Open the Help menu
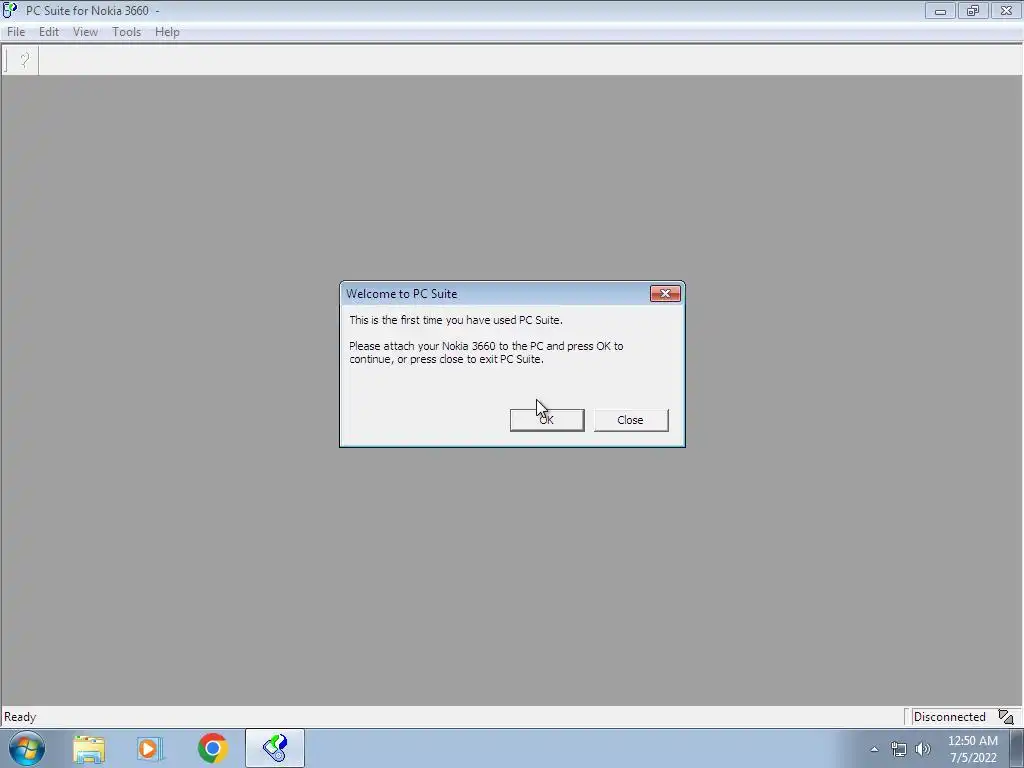The height and width of the screenshot is (768, 1024). (167, 32)
